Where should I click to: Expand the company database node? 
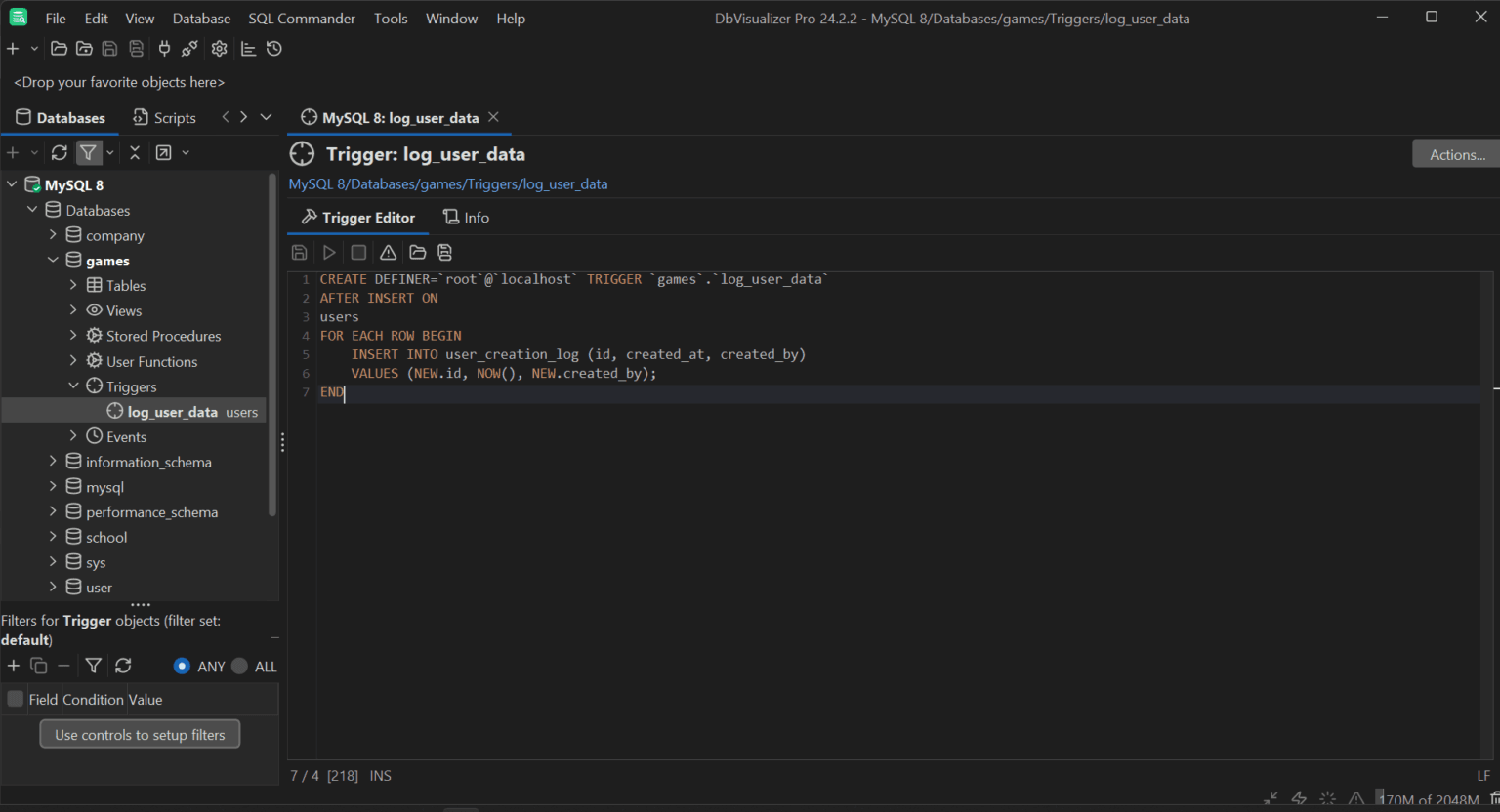[53, 235]
